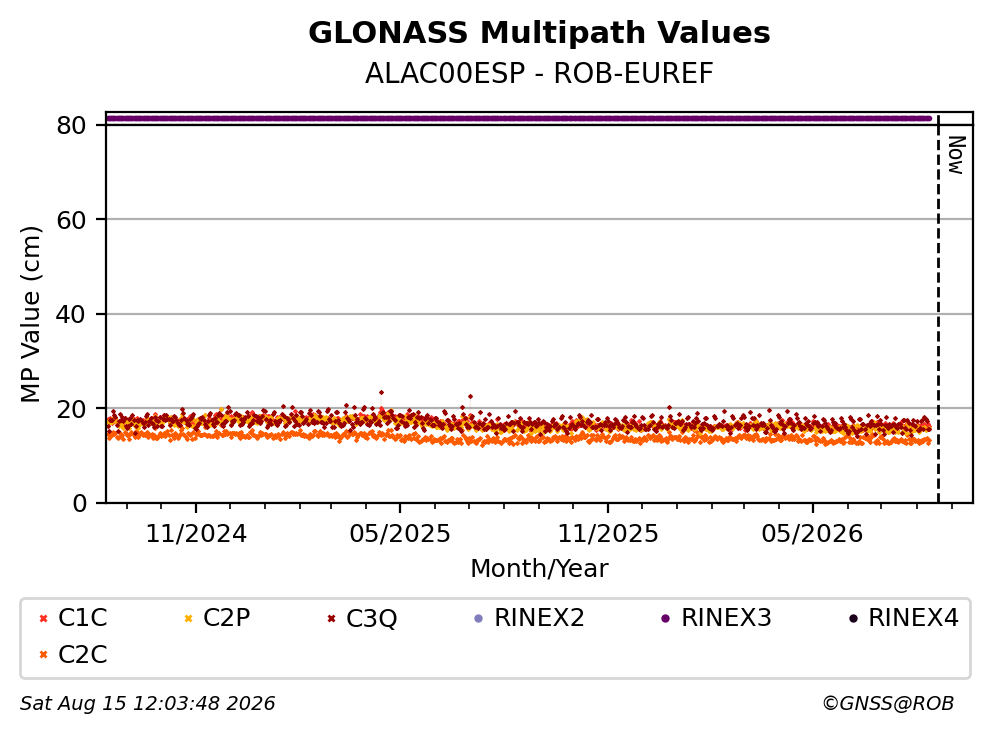Click the C3Q dark red legend marker
This screenshot has height=734, width=992.
pyautogui.click(x=332, y=618)
